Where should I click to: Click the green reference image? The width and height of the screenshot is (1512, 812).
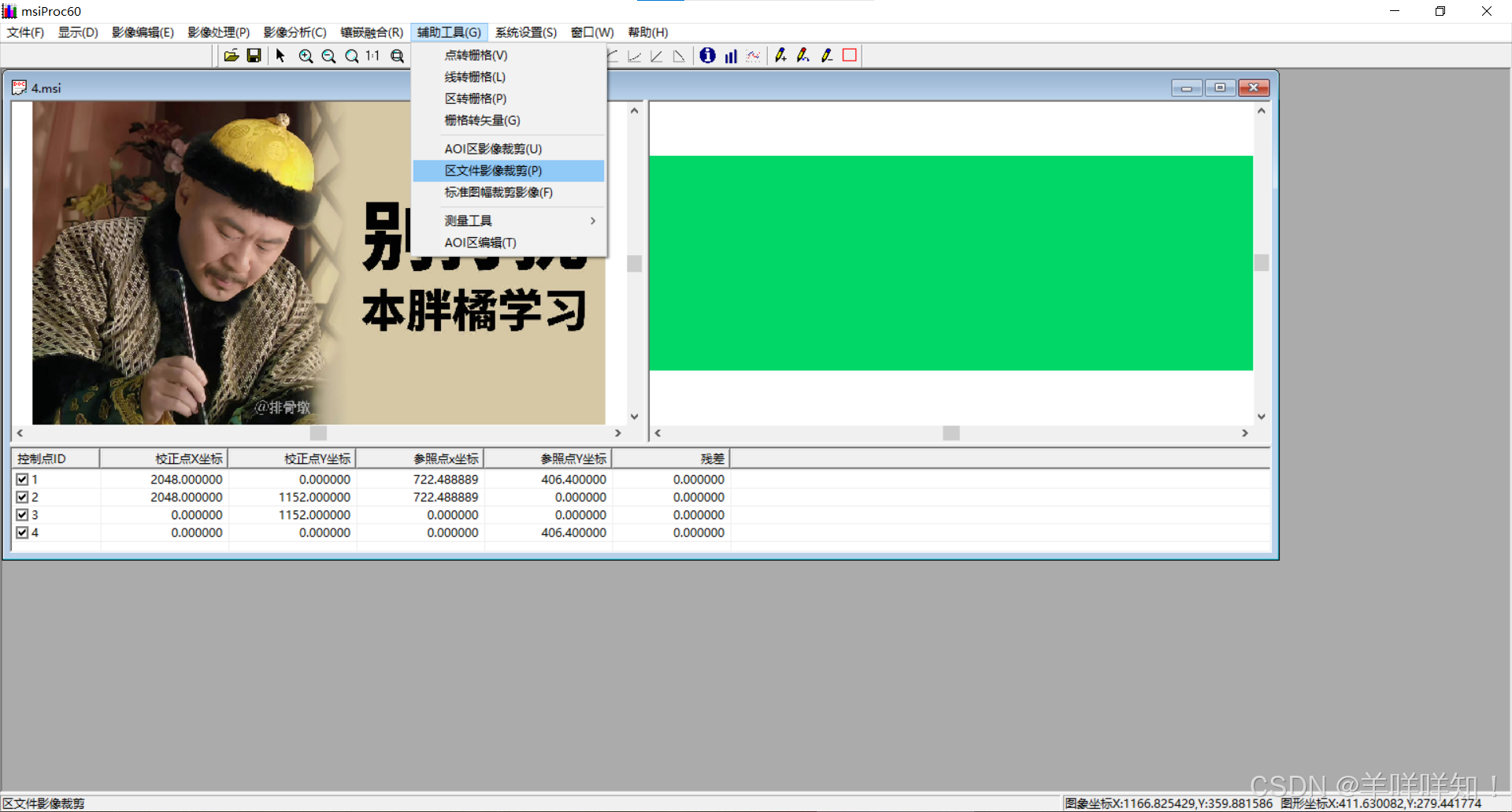pyautogui.click(x=951, y=263)
